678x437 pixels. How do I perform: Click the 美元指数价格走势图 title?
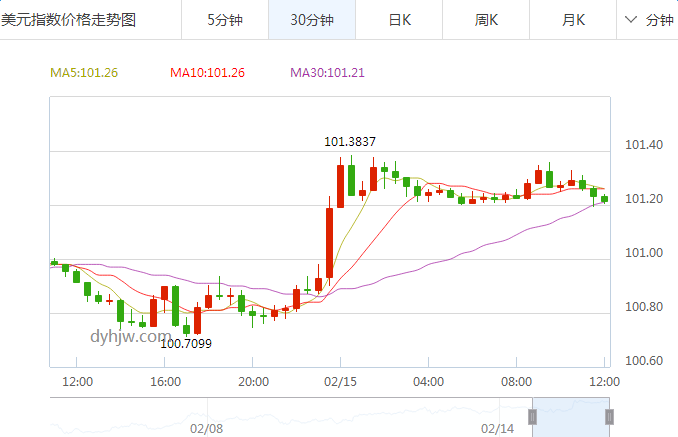click(68, 20)
